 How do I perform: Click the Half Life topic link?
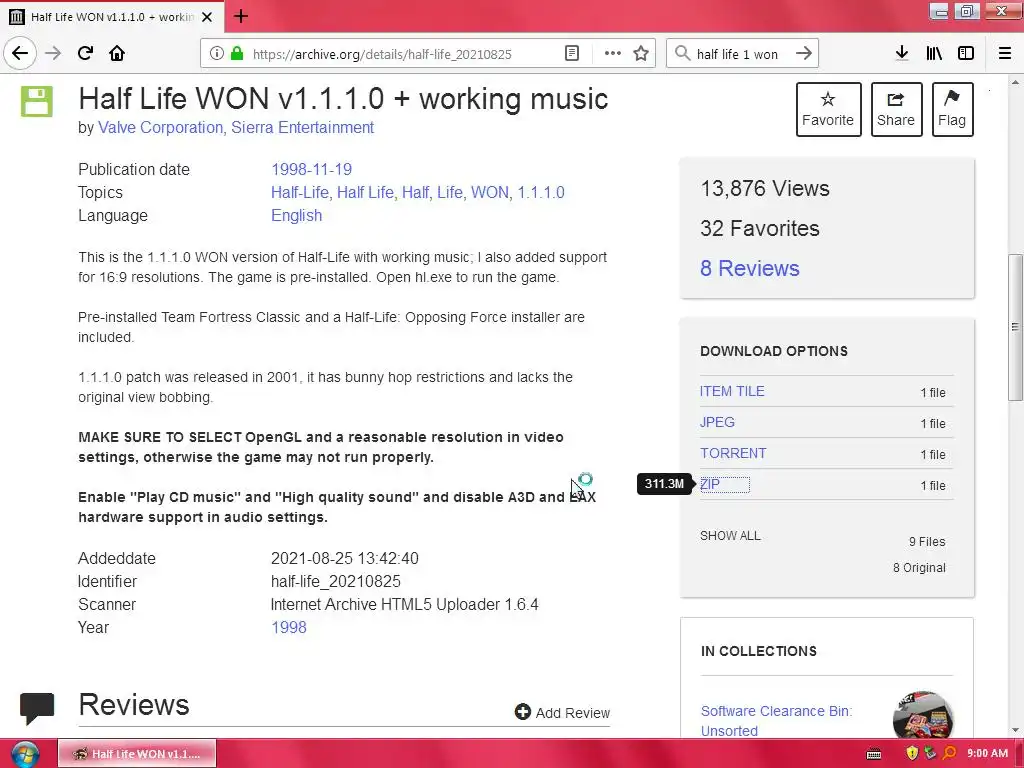365,192
